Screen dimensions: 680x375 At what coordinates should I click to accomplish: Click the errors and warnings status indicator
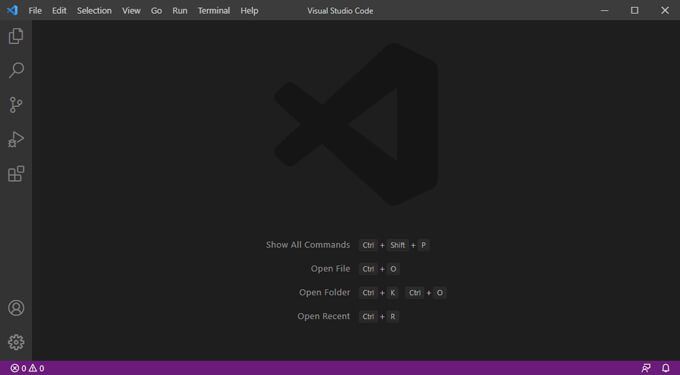[27, 368]
